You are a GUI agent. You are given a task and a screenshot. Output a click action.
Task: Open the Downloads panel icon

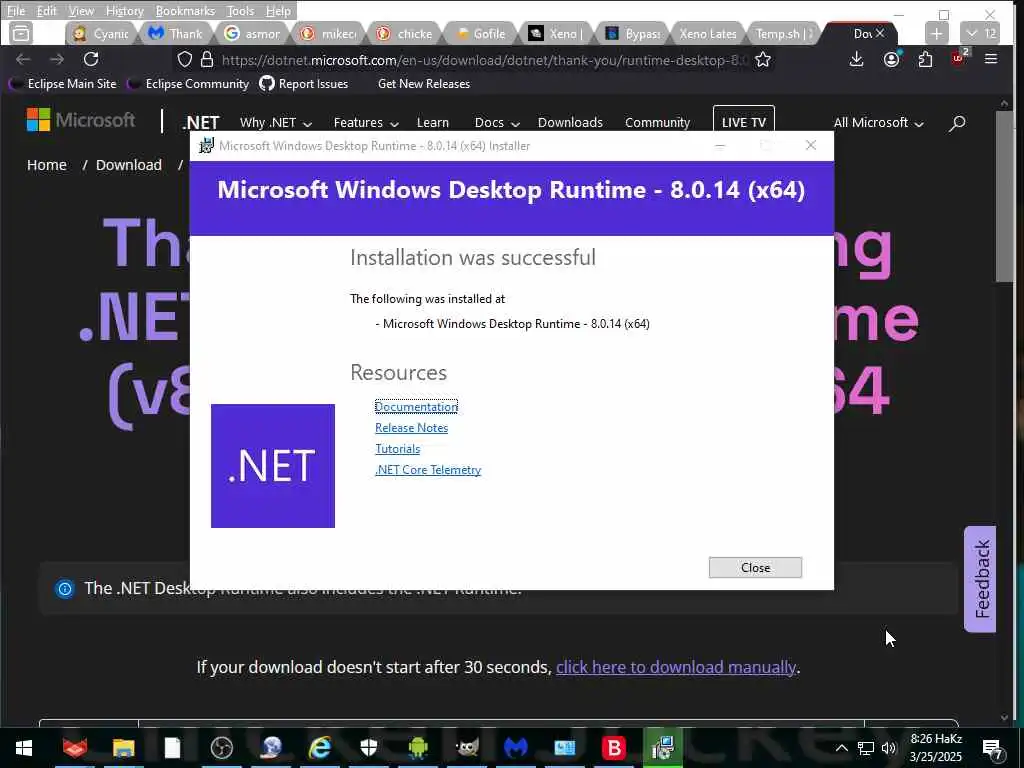[x=857, y=59]
